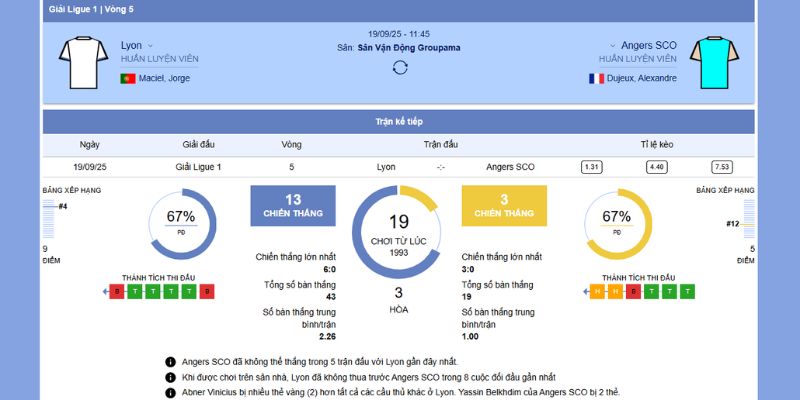Click Lyon's 67% donut chart

[x=181, y=222]
